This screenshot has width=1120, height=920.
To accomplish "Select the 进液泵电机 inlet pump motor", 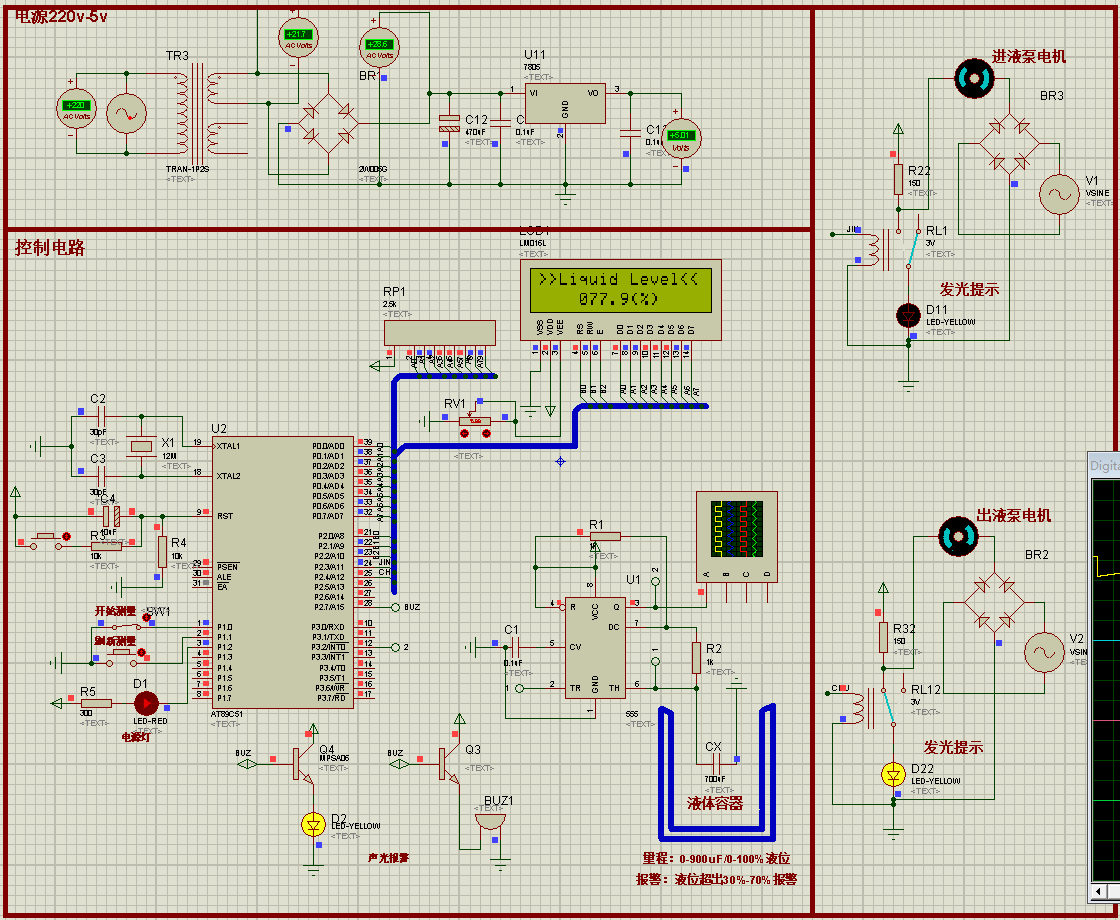I will click(x=974, y=78).
